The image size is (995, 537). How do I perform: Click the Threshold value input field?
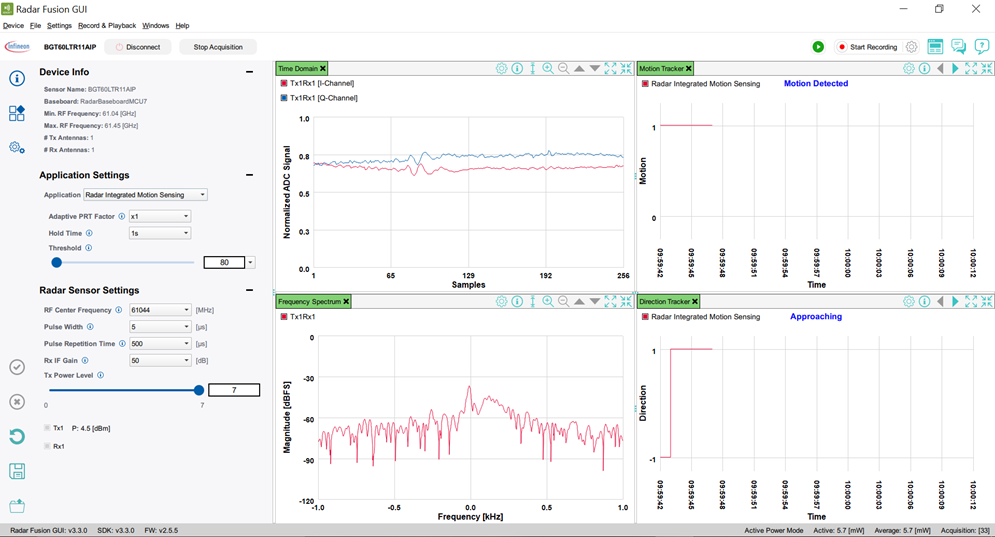[224, 263]
